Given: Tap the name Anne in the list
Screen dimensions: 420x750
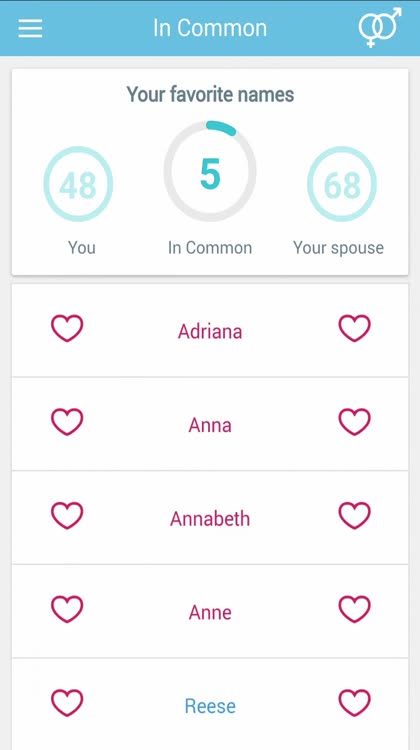Looking at the screenshot, I should [x=210, y=612].
